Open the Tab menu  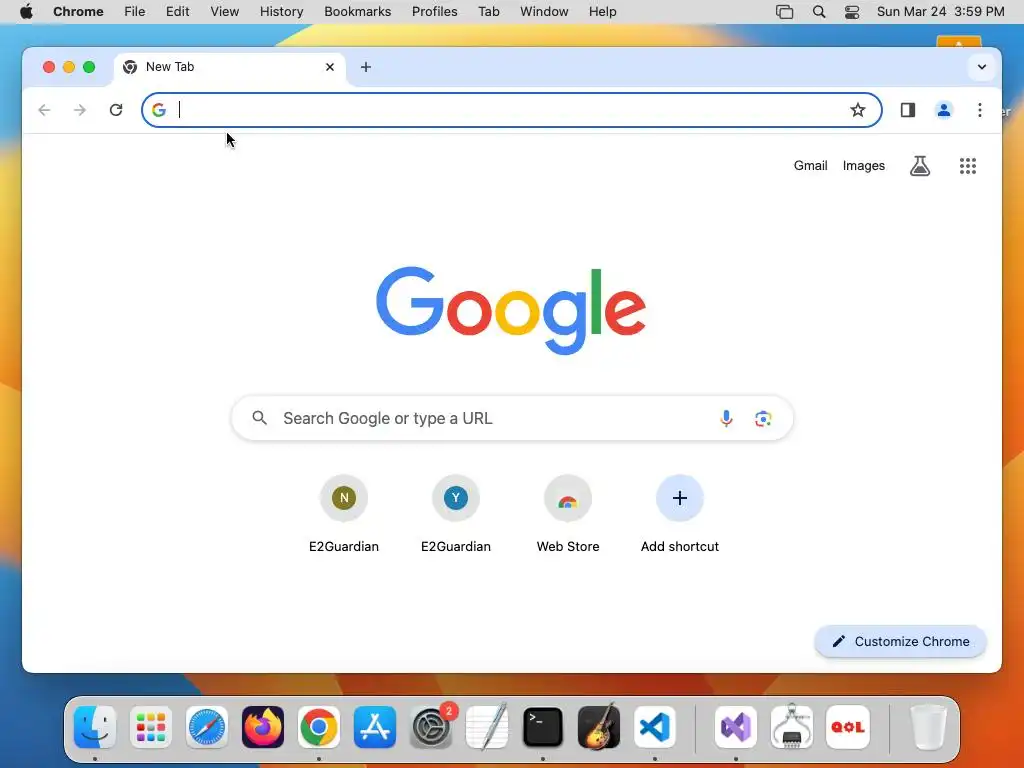488,12
